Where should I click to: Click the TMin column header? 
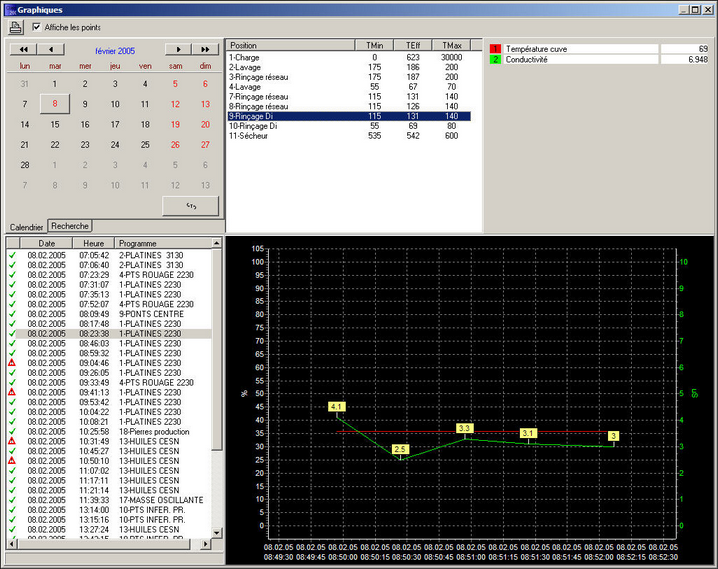tap(374, 45)
